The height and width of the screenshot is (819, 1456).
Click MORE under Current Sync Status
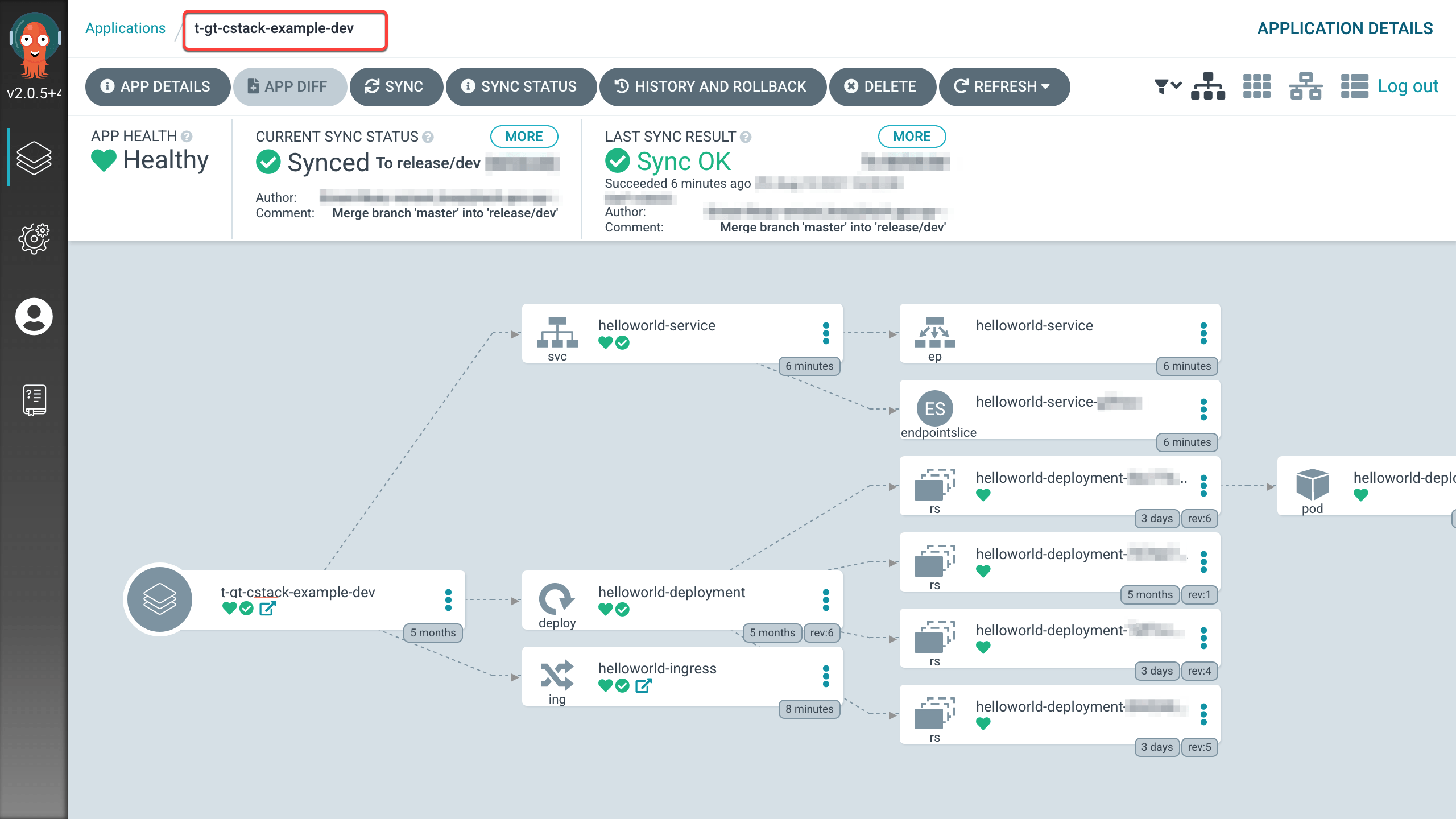click(524, 136)
